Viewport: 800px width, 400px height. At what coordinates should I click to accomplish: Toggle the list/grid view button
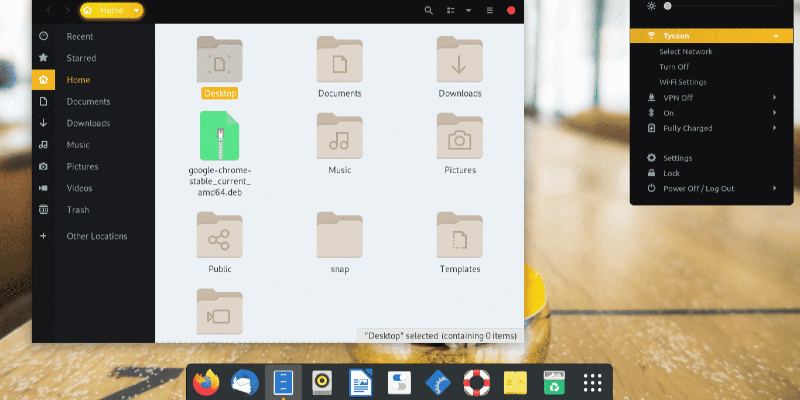[x=451, y=10]
